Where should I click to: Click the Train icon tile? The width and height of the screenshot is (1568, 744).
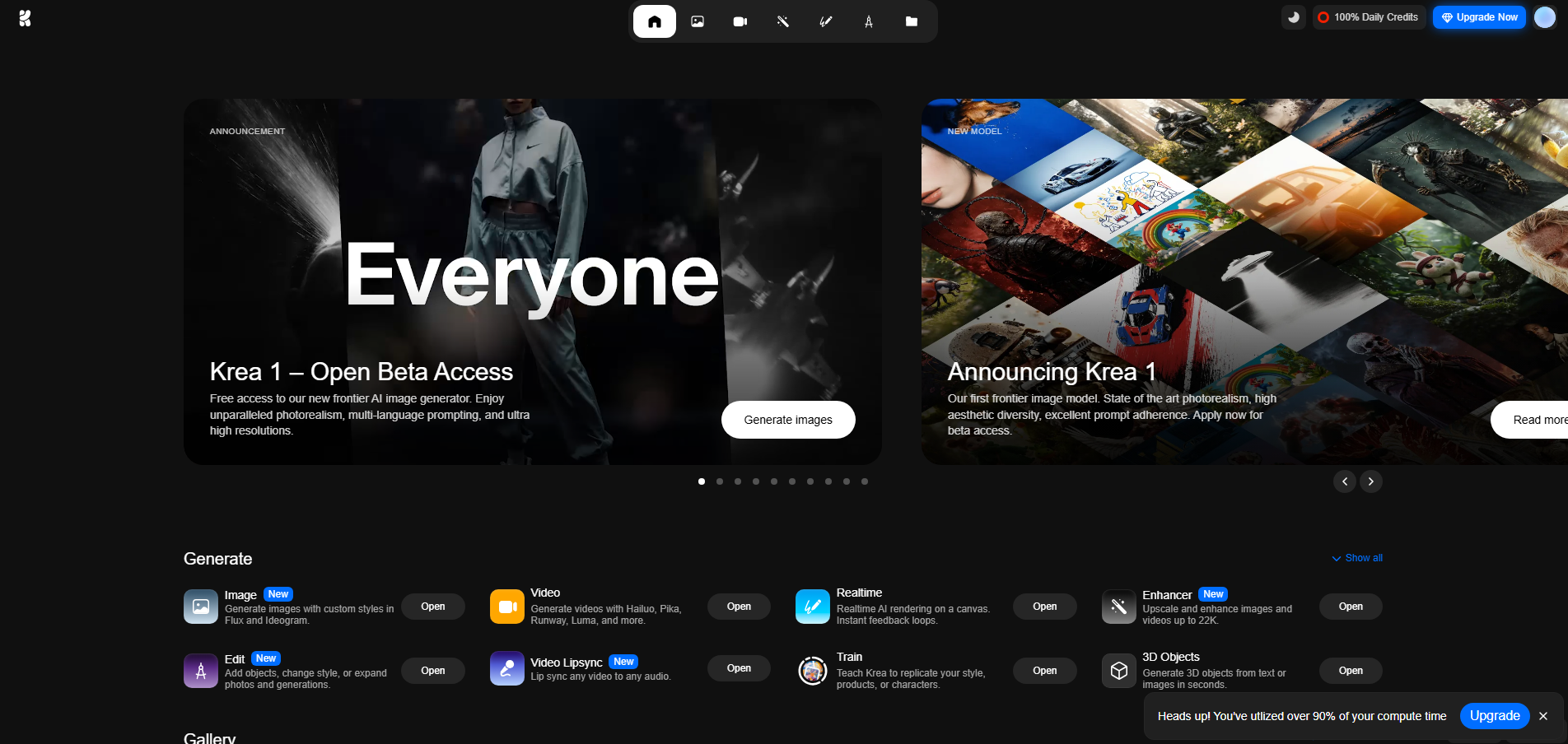coord(813,671)
